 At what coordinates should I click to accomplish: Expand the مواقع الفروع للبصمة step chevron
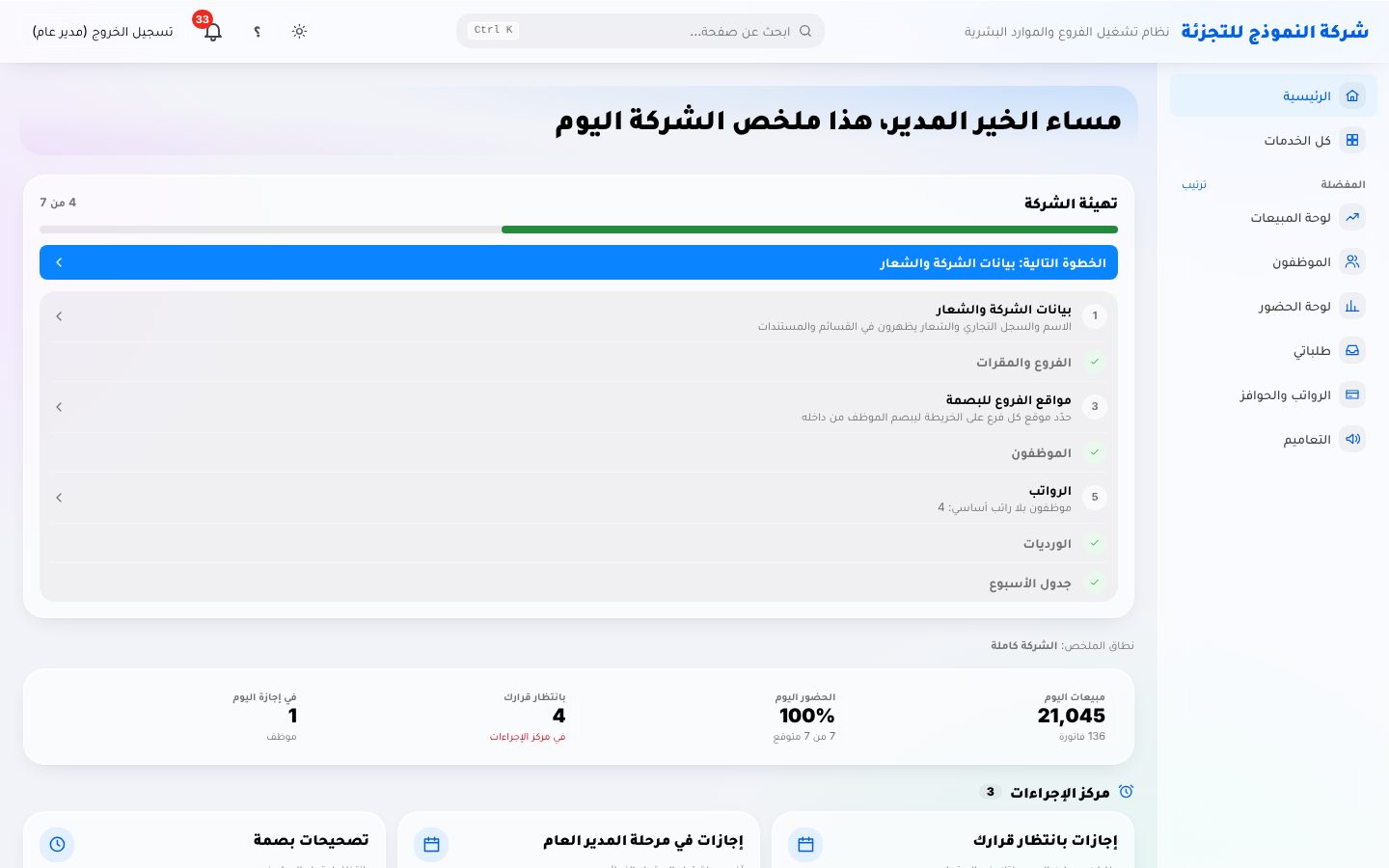[x=59, y=407]
